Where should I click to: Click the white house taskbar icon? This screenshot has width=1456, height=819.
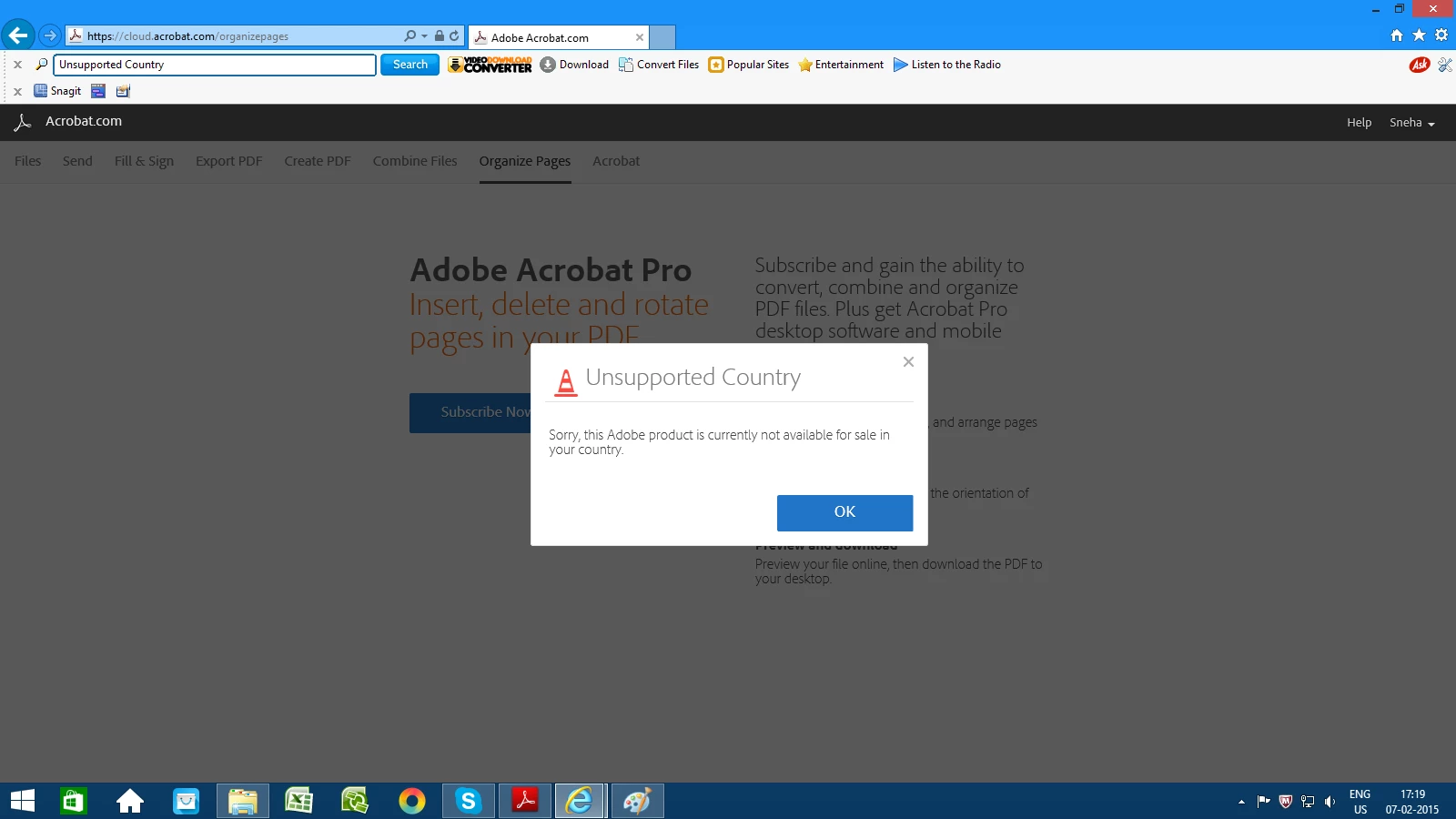[130, 801]
